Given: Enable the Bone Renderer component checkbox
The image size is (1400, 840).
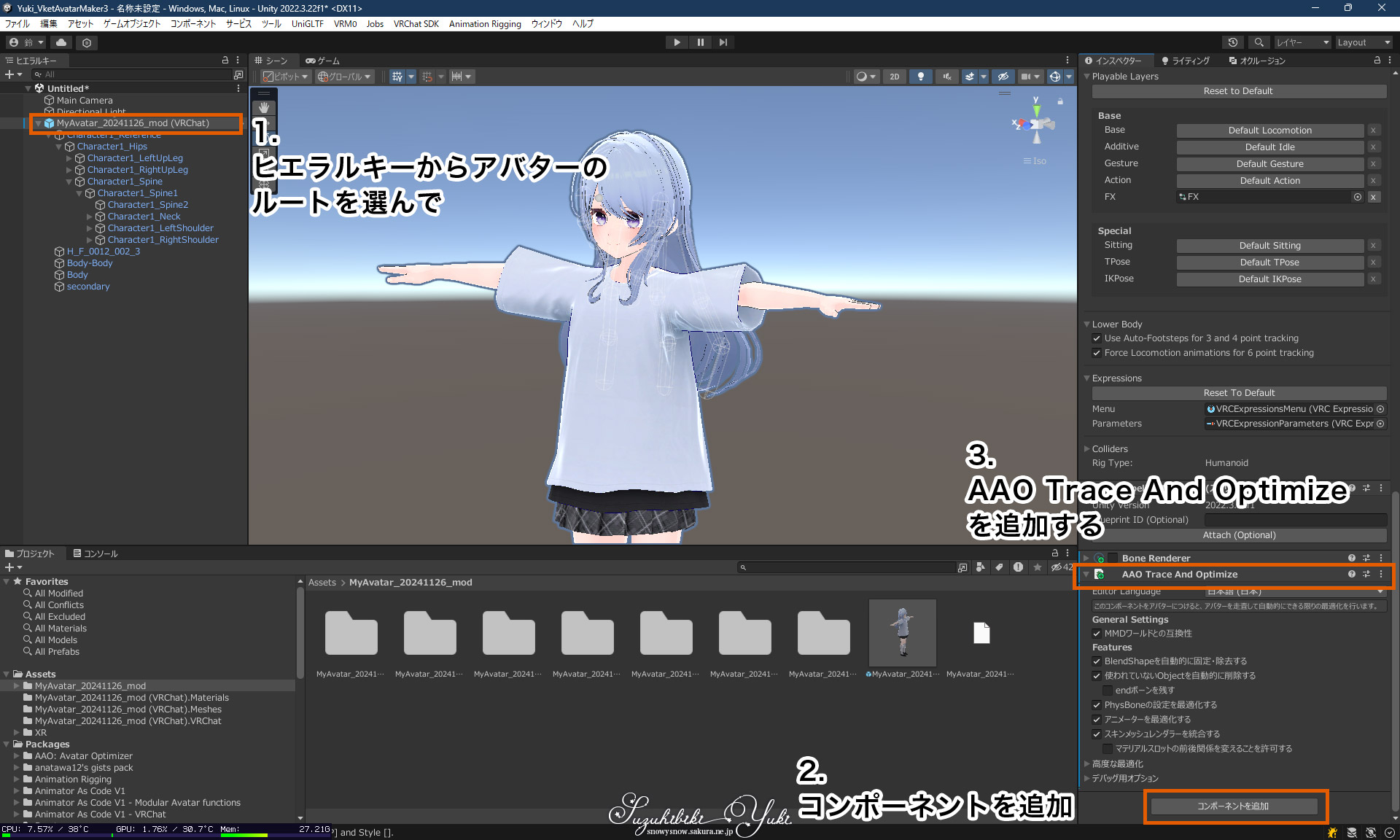Looking at the screenshot, I should coord(1113,559).
